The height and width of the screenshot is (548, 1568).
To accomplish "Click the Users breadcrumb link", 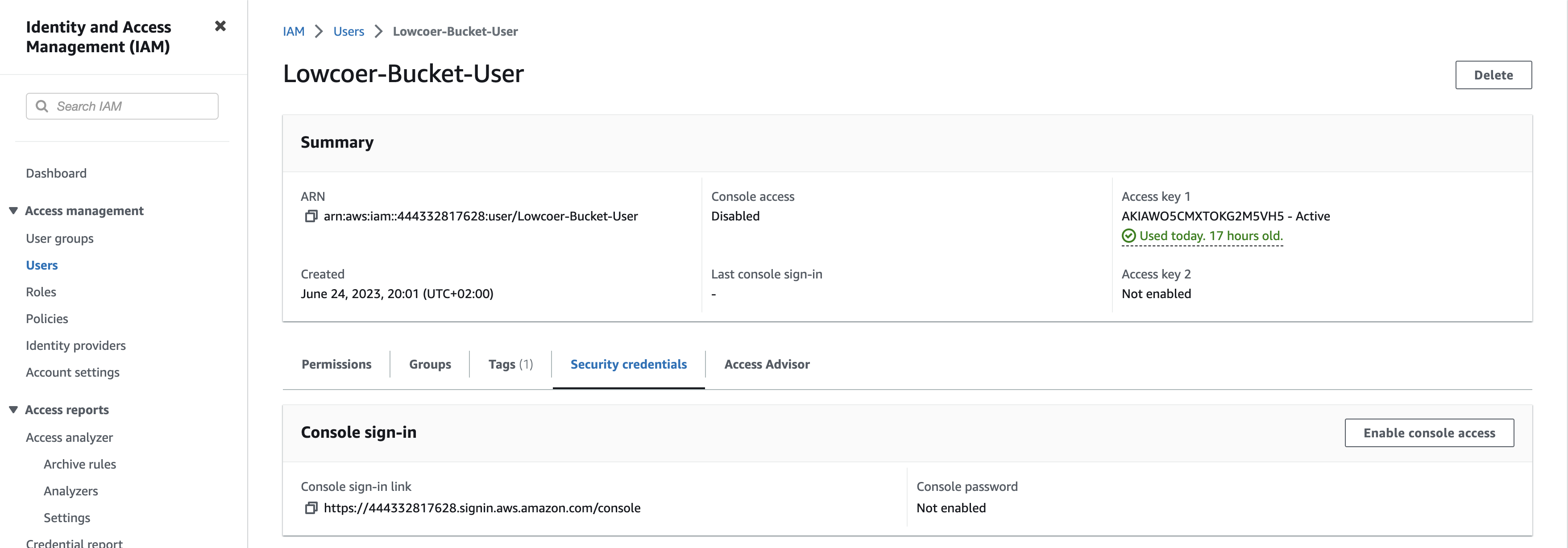I will point(348,32).
